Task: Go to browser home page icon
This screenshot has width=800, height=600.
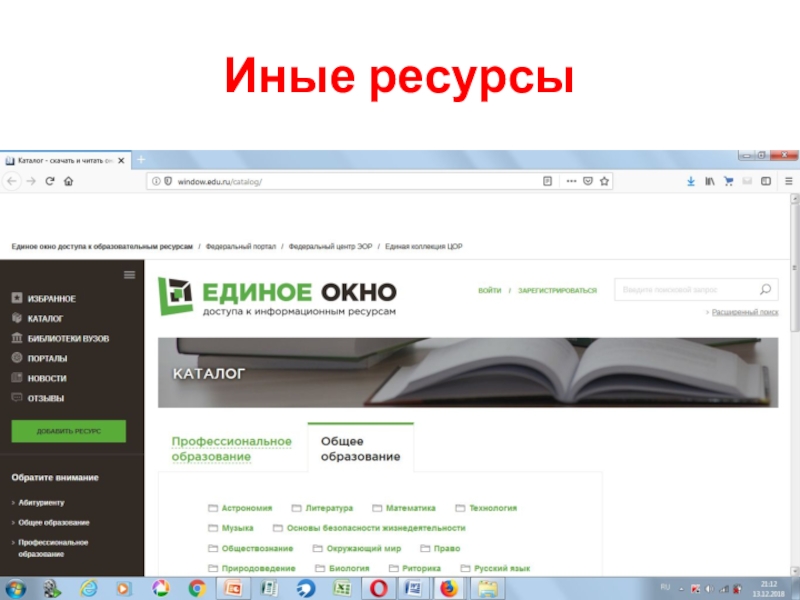Action: click(68, 181)
